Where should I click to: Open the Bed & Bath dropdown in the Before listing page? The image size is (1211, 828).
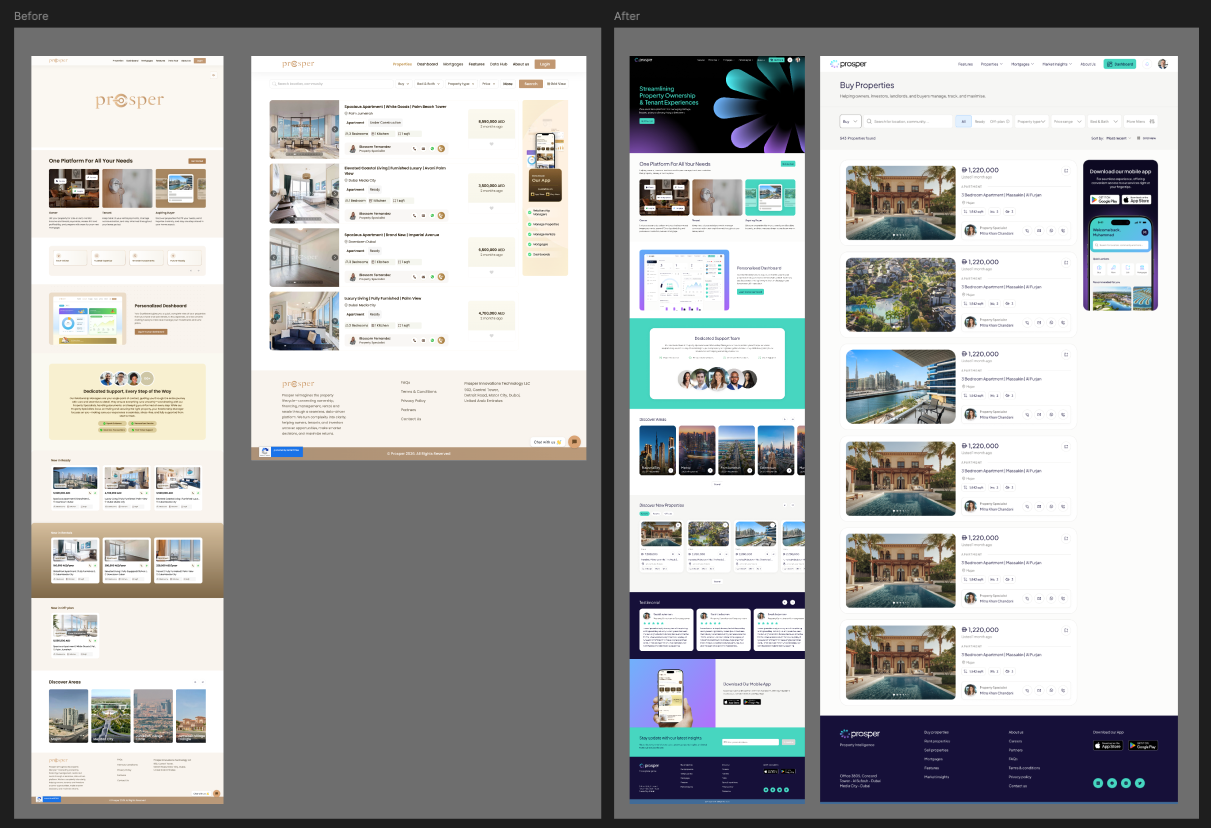(x=429, y=84)
